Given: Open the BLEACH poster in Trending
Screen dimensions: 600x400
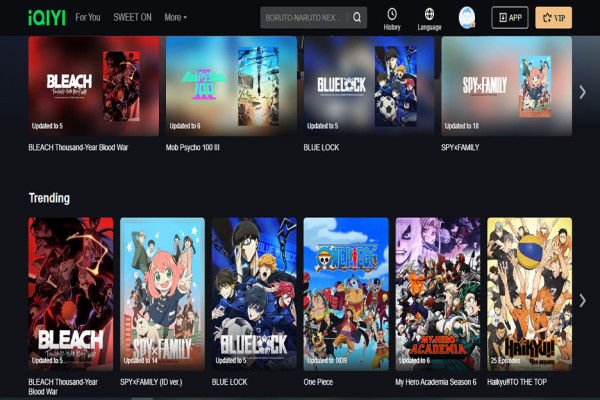Looking at the screenshot, I should 71,294.
